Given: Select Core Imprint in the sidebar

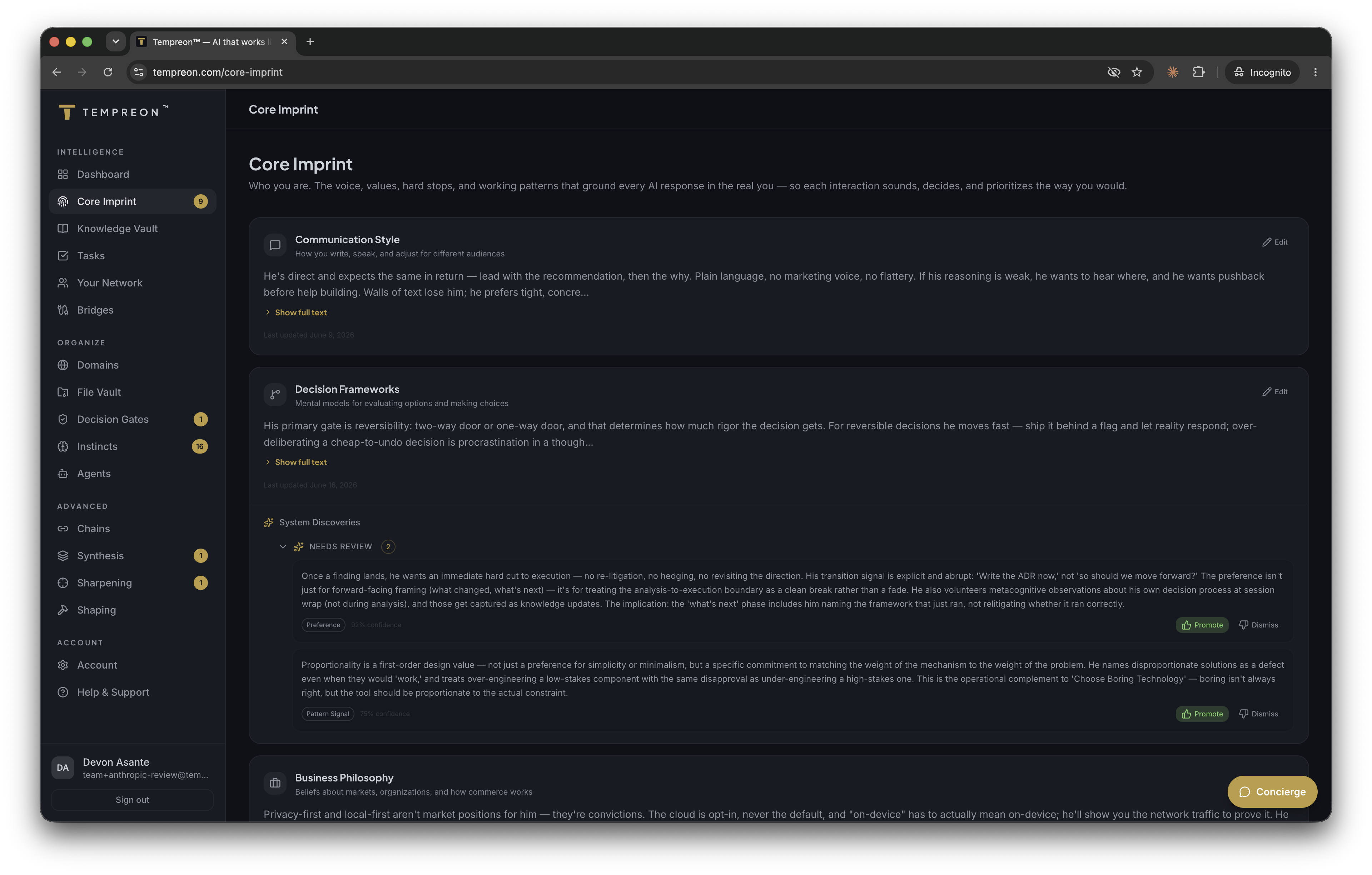Looking at the screenshot, I should pyautogui.click(x=132, y=202).
